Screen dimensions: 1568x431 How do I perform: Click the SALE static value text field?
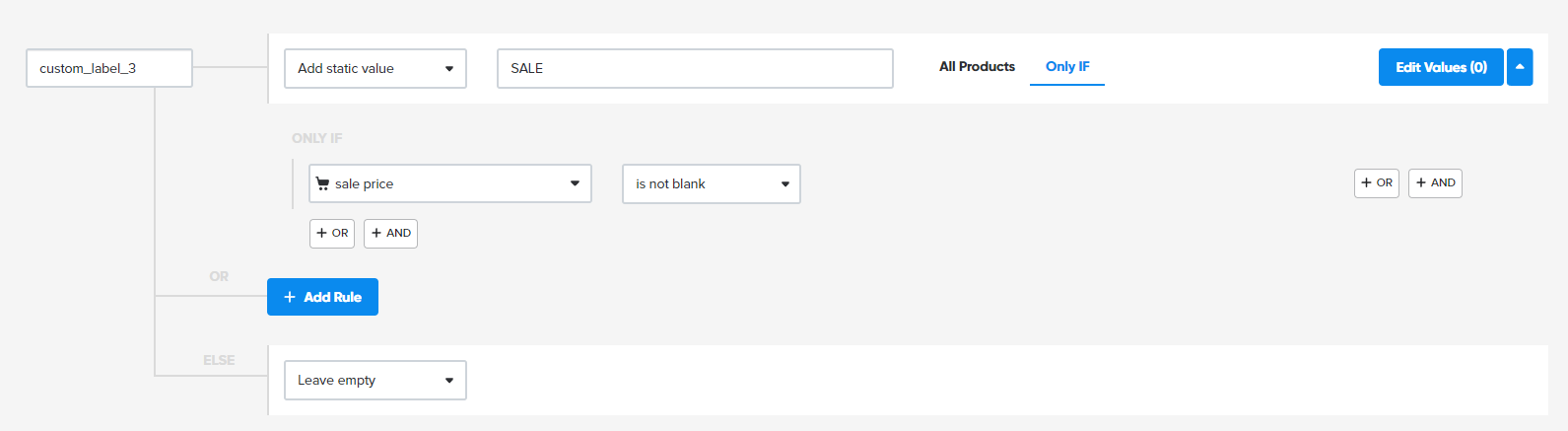tap(695, 69)
